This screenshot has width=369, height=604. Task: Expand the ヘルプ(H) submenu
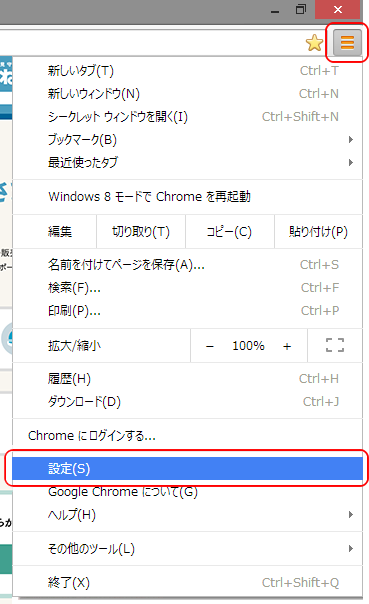coord(188,515)
